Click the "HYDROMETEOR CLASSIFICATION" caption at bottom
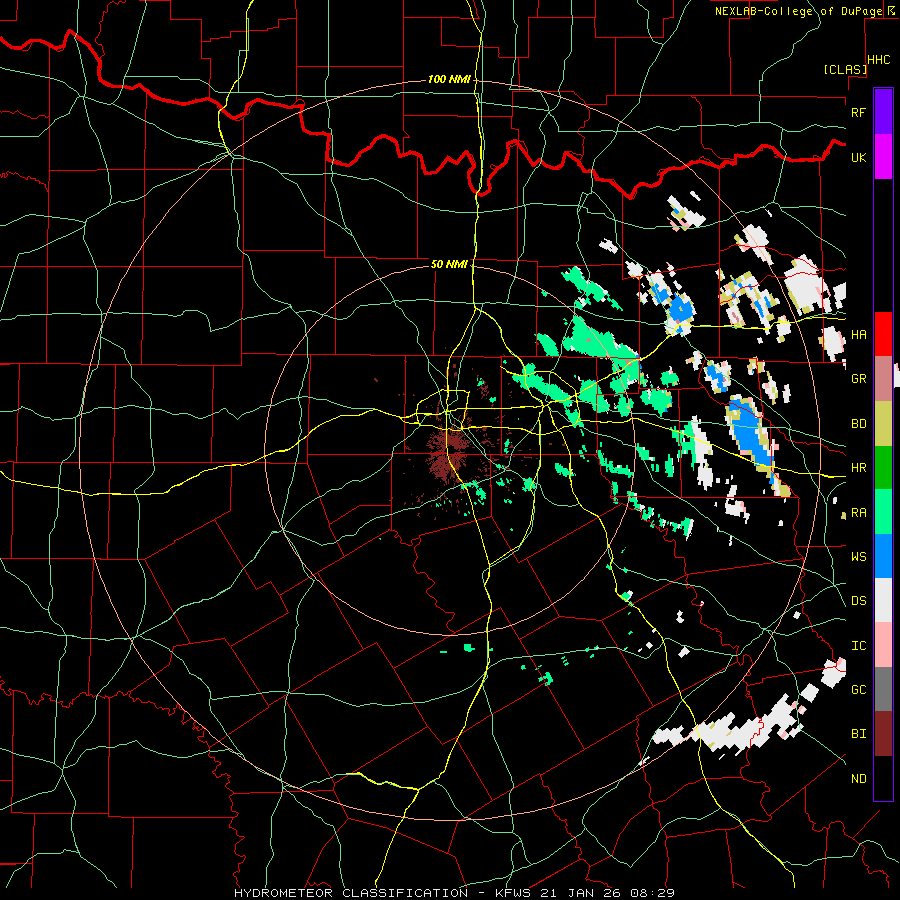 351,893
